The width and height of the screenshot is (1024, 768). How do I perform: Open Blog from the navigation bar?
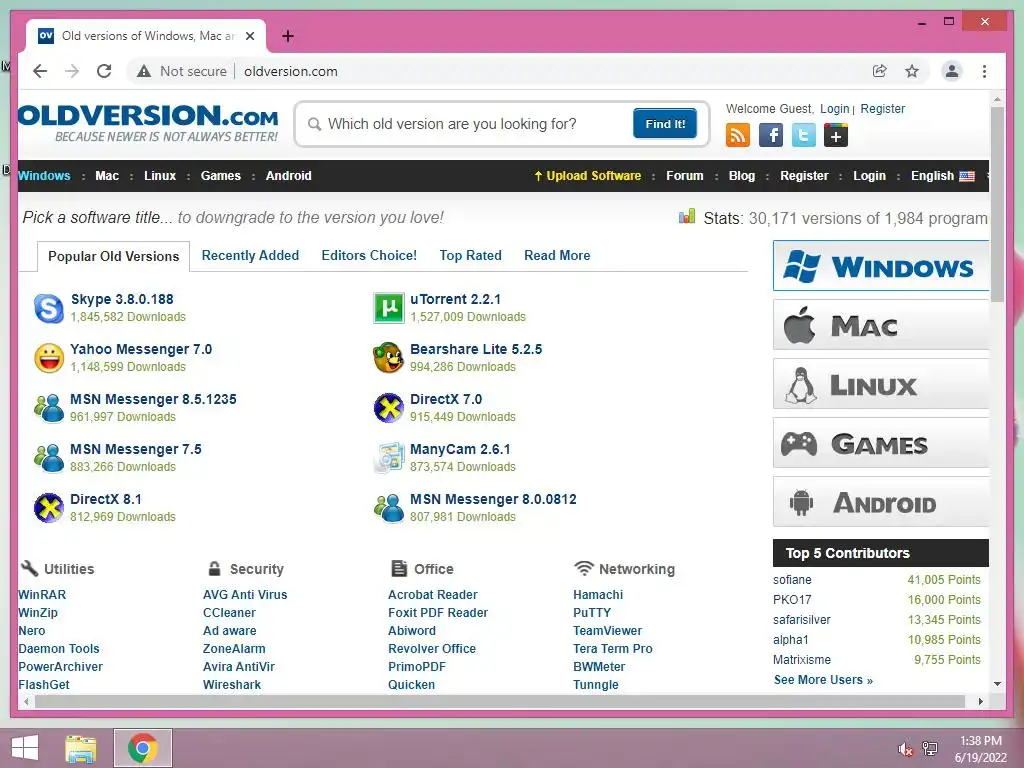(x=742, y=176)
